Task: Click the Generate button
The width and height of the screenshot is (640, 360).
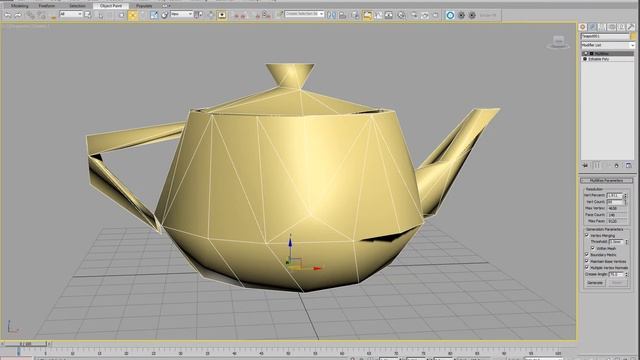Action: (x=595, y=282)
